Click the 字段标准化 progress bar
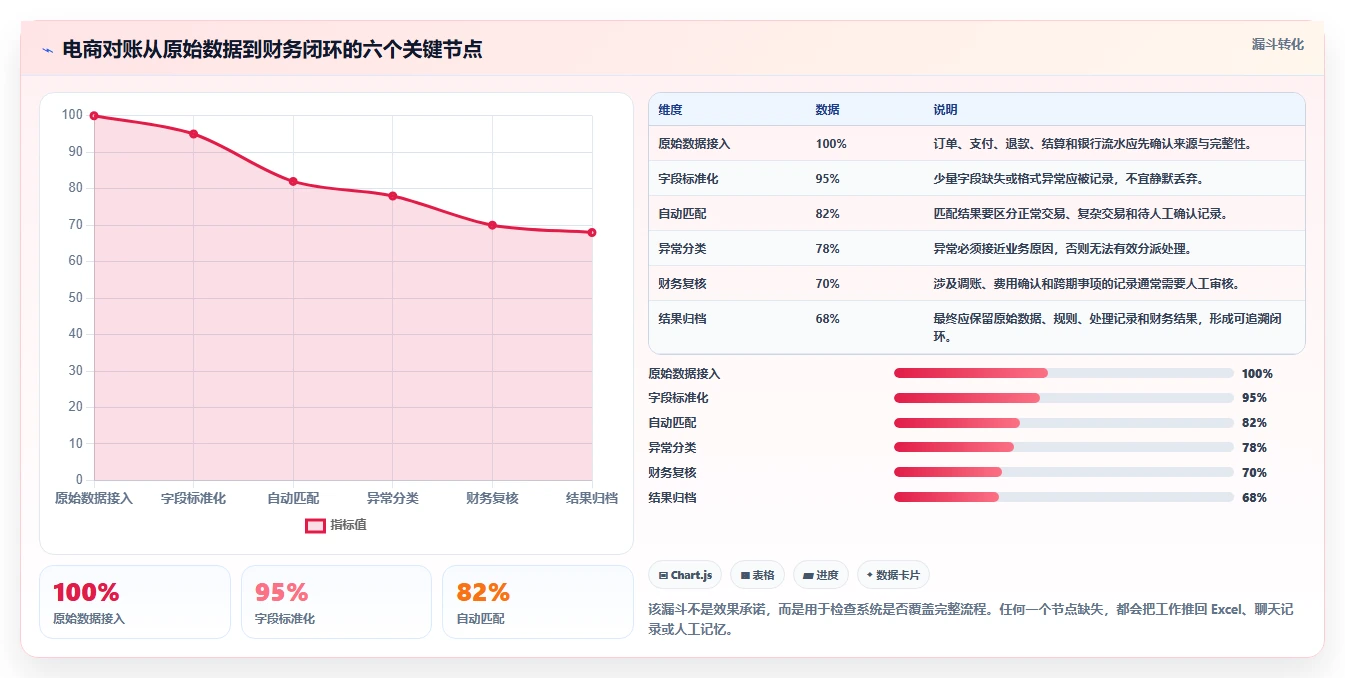This screenshot has width=1345, height=678. tap(1064, 398)
